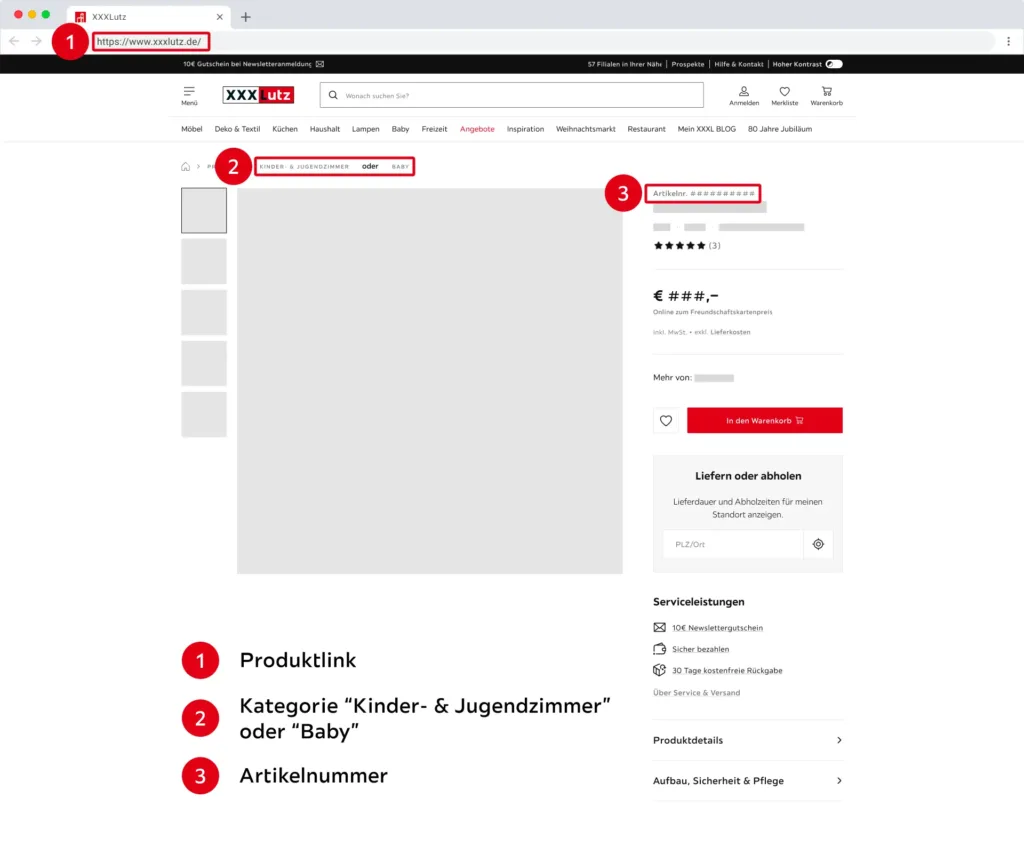The image size is (1024, 846).
Task: Add product to wishlist with heart button
Action: pos(666,421)
